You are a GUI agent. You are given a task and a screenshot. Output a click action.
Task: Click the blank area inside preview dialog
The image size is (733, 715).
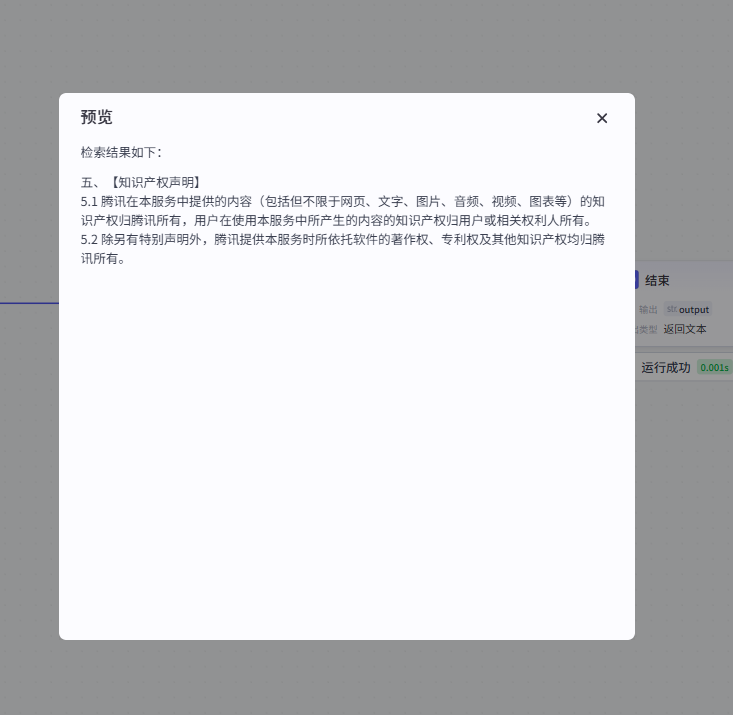pyautogui.click(x=345, y=450)
